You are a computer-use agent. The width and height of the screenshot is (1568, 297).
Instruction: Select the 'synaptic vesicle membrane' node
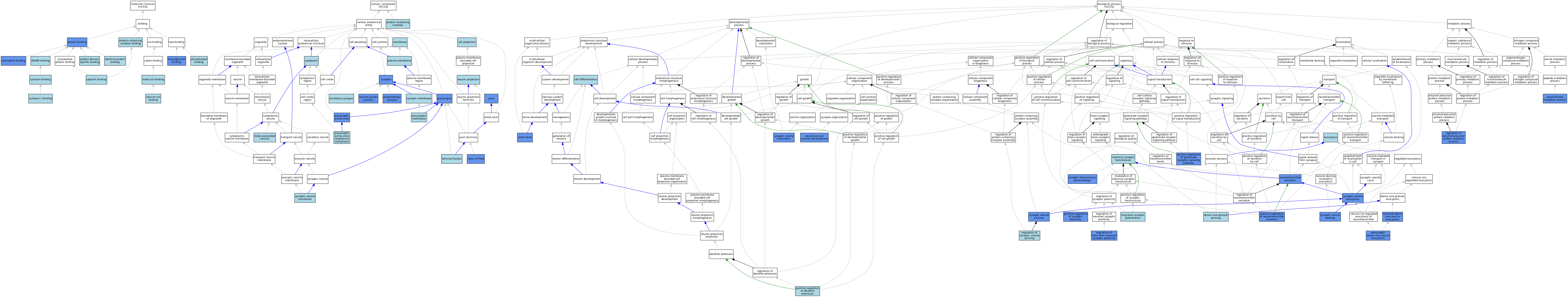pos(305,198)
